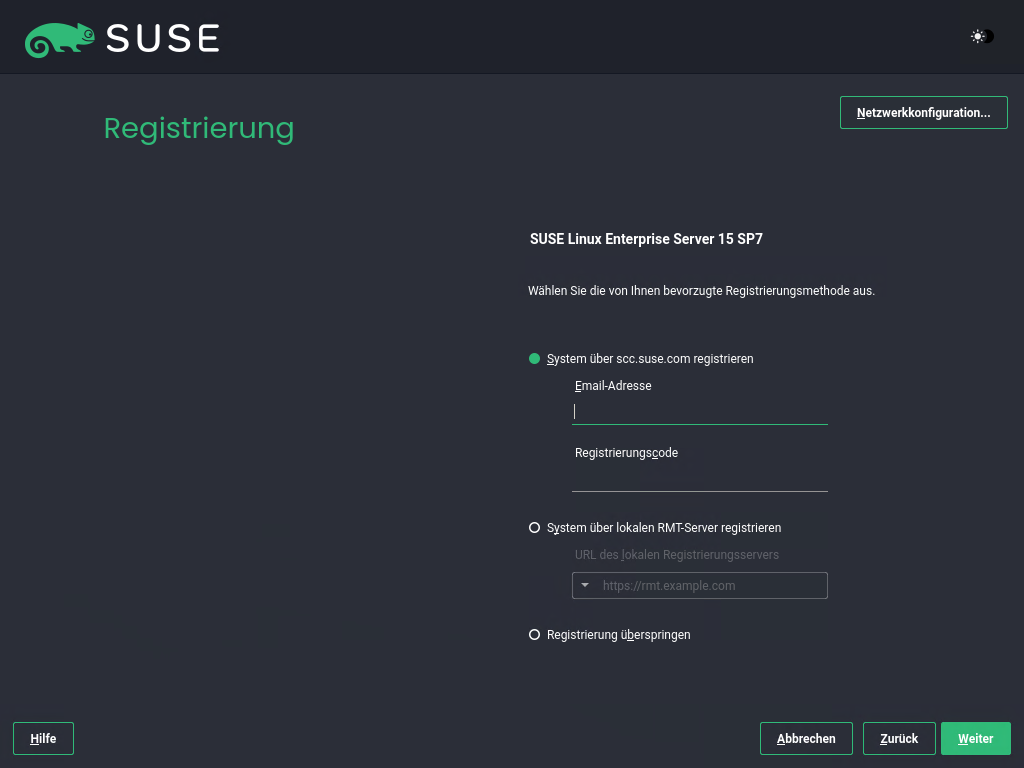Click the Registrierung page heading
1024x768 pixels.
coord(199,129)
